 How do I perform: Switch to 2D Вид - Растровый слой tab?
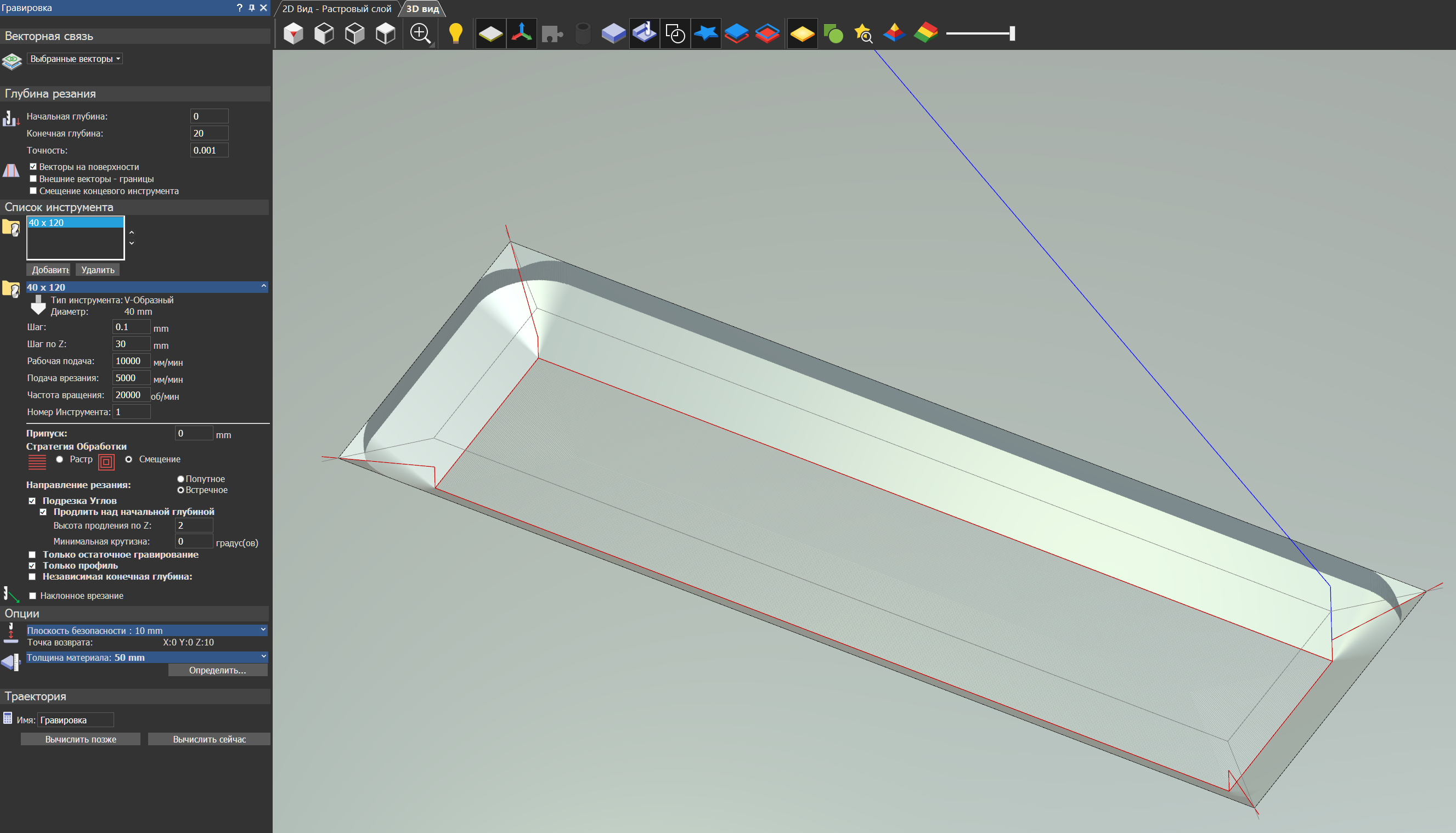[336, 9]
